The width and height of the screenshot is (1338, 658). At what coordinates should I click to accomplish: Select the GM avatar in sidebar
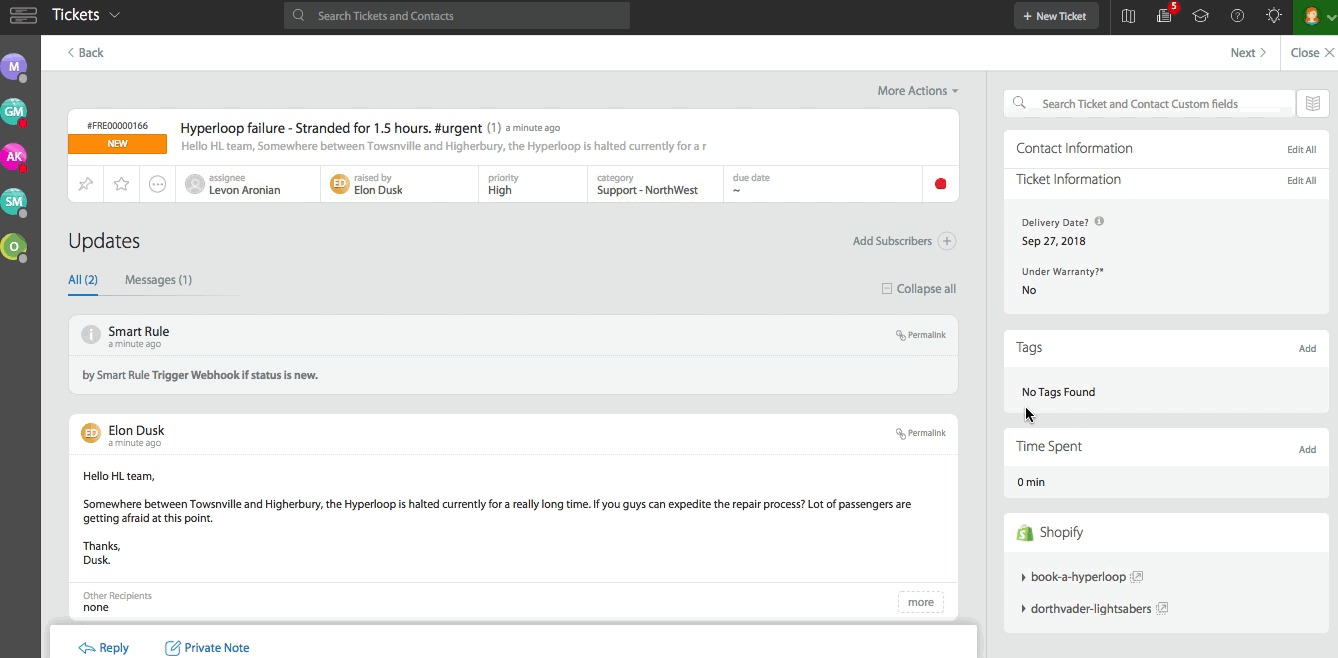click(13, 112)
